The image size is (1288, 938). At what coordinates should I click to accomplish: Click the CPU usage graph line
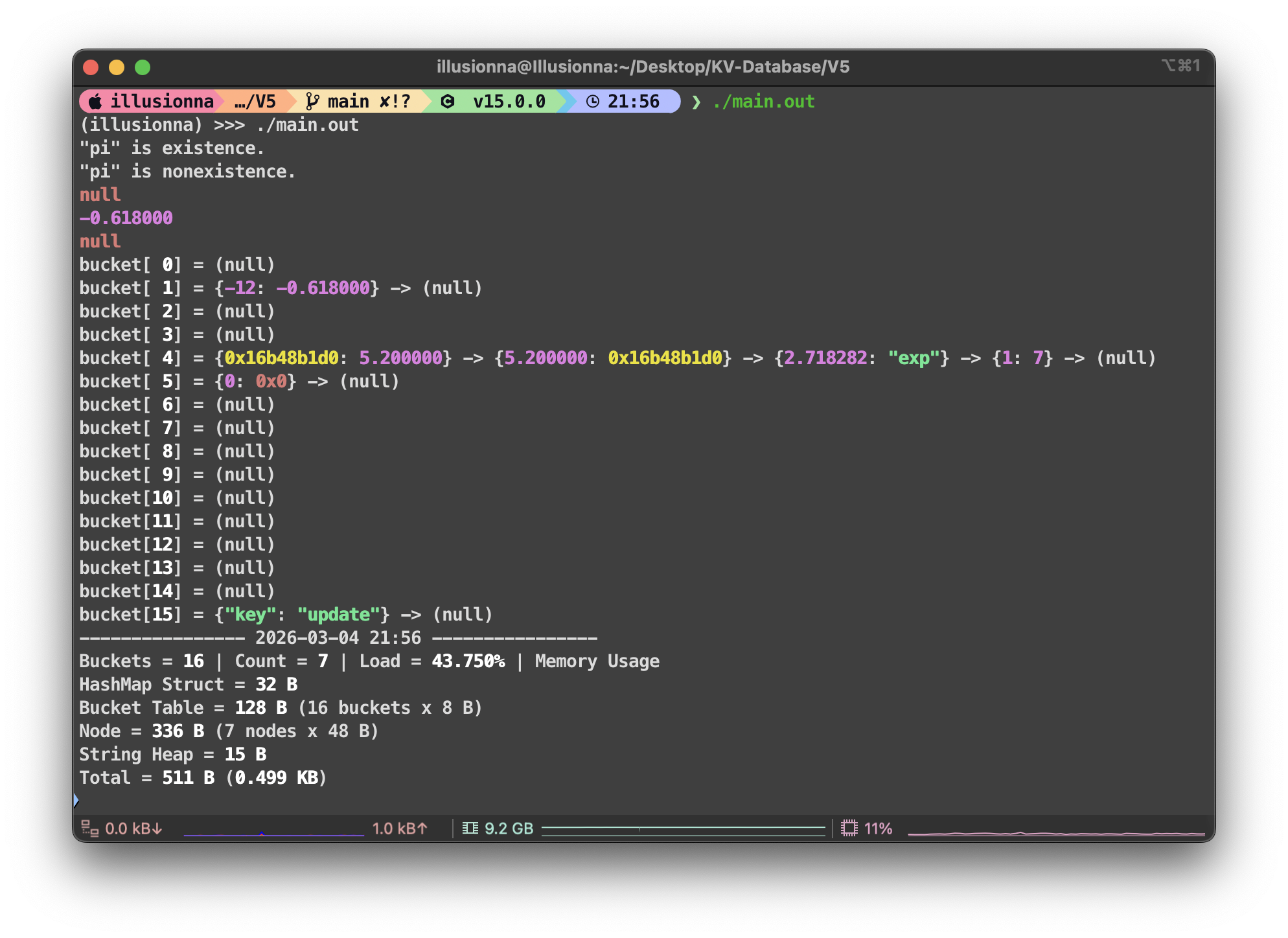(x=1056, y=832)
